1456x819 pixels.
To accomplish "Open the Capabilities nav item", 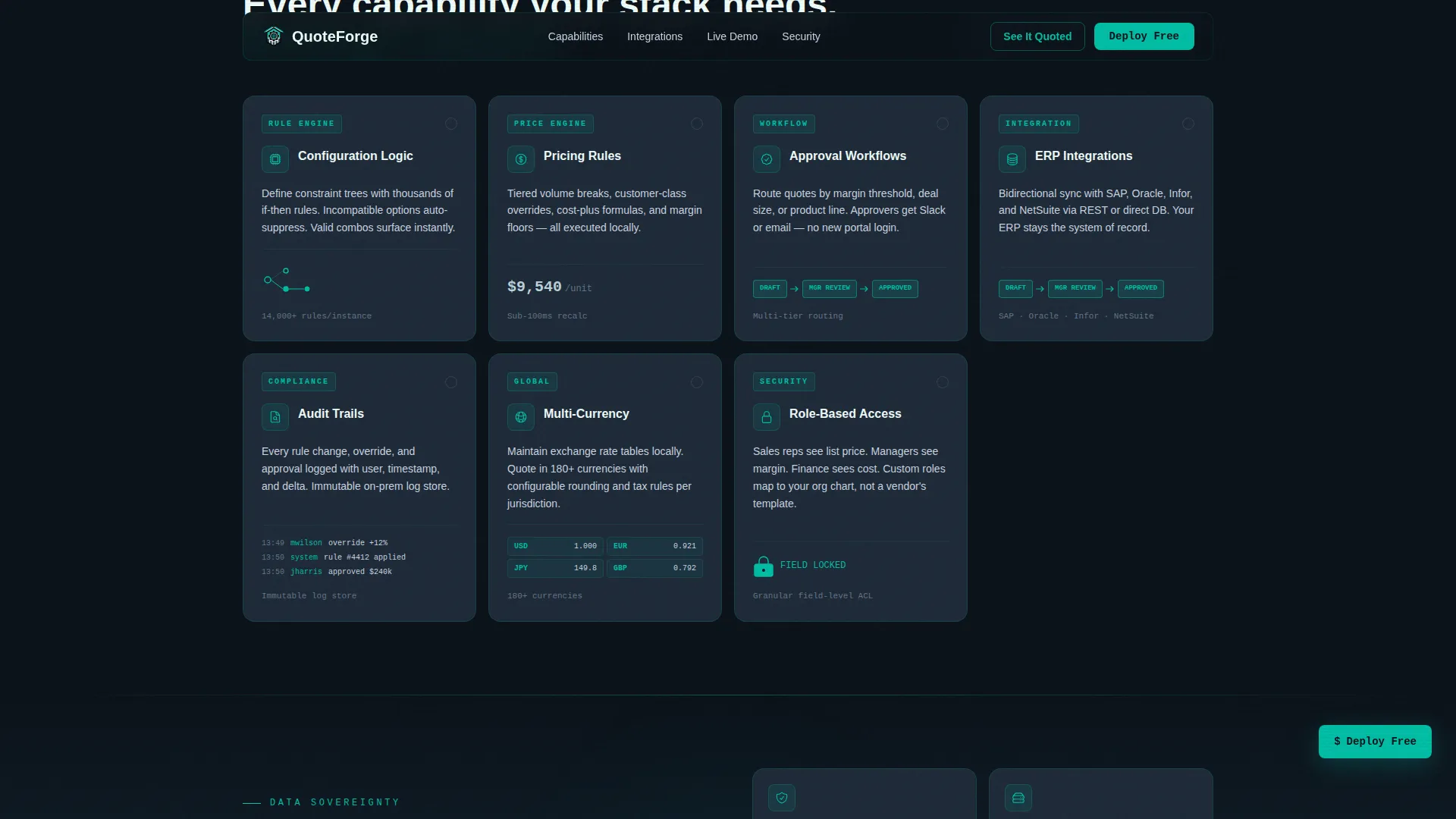I will click(x=576, y=36).
